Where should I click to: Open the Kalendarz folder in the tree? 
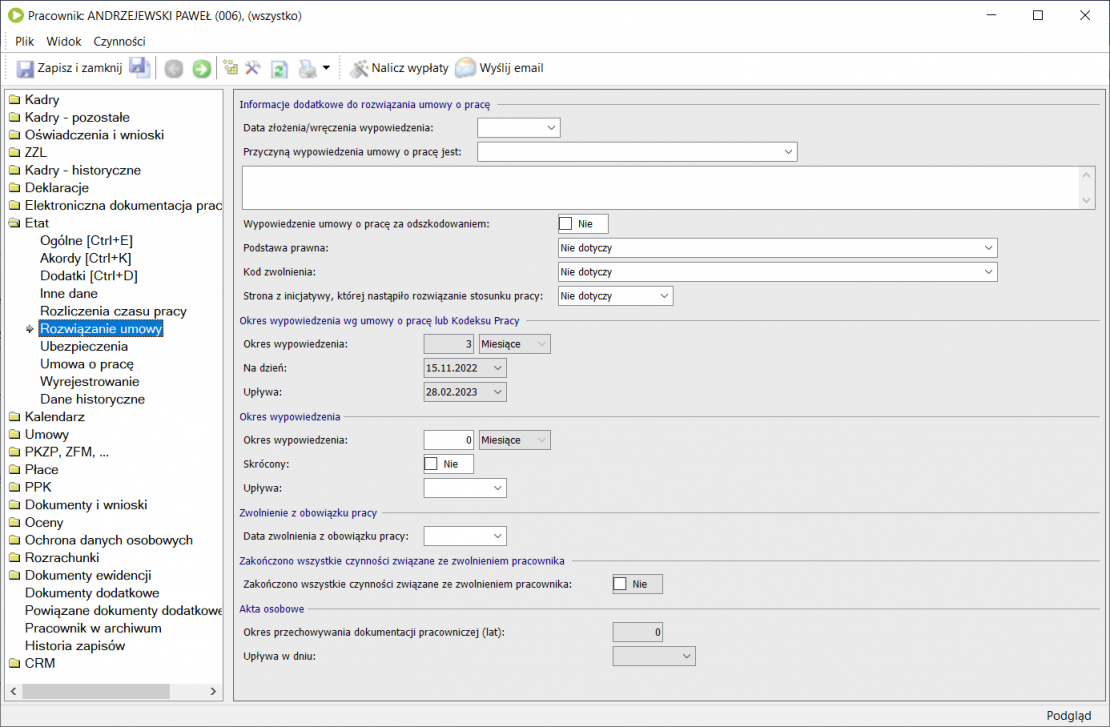tap(54, 417)
